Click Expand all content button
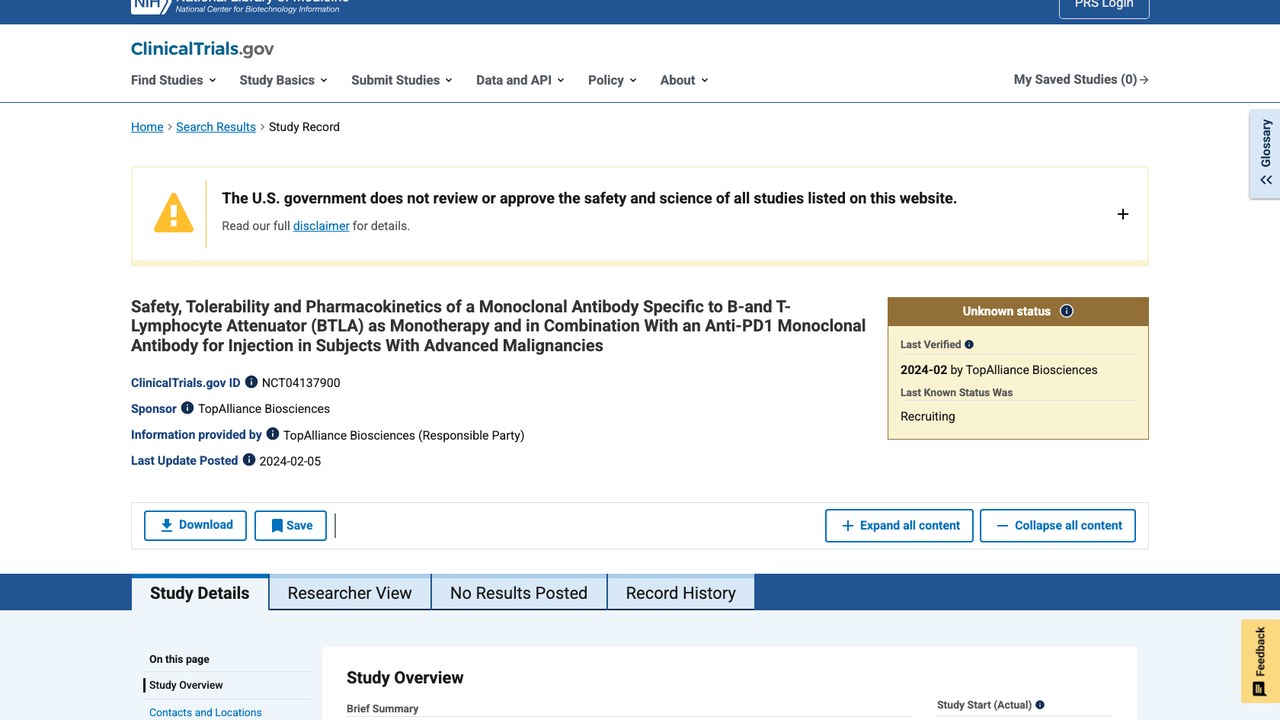 click(x=899, y=525)
